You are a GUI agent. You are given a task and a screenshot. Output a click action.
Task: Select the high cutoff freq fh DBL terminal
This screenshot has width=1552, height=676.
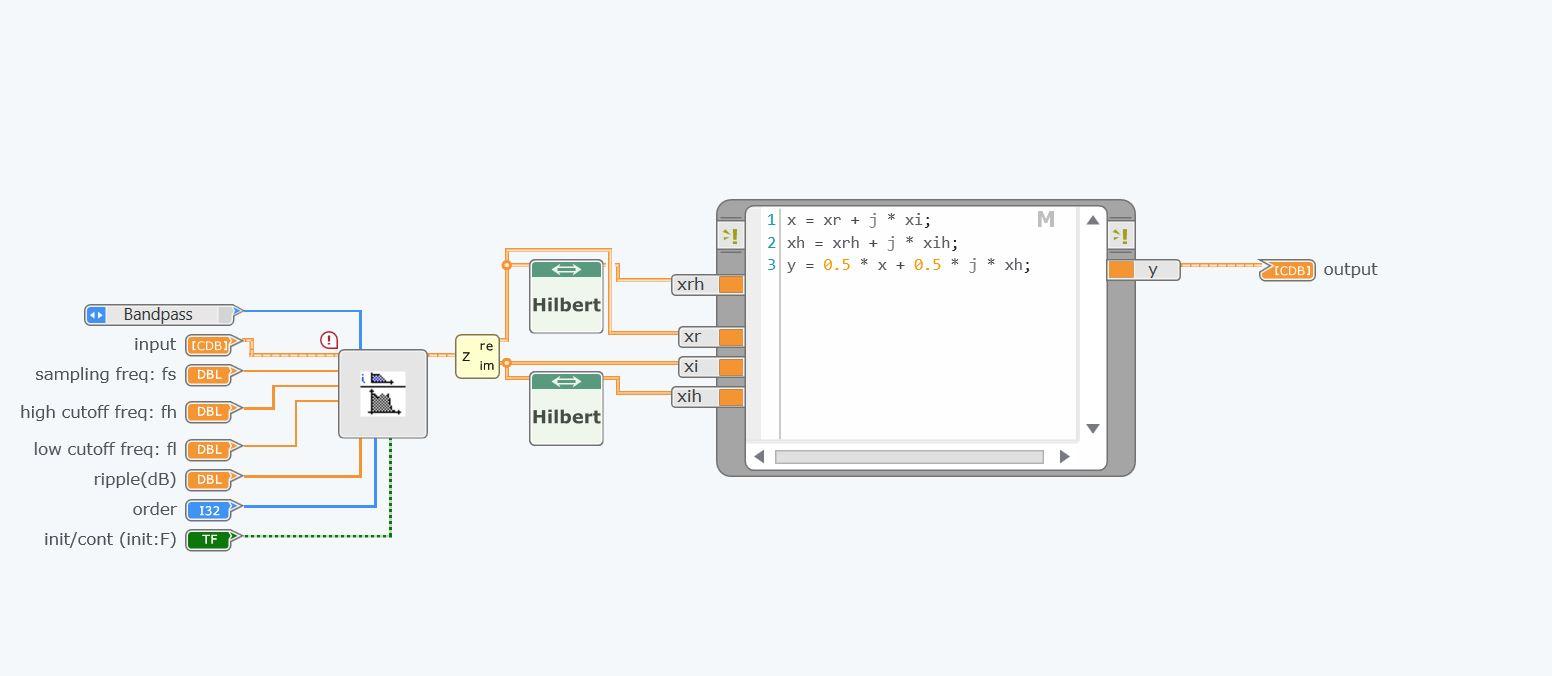point(211,411)
